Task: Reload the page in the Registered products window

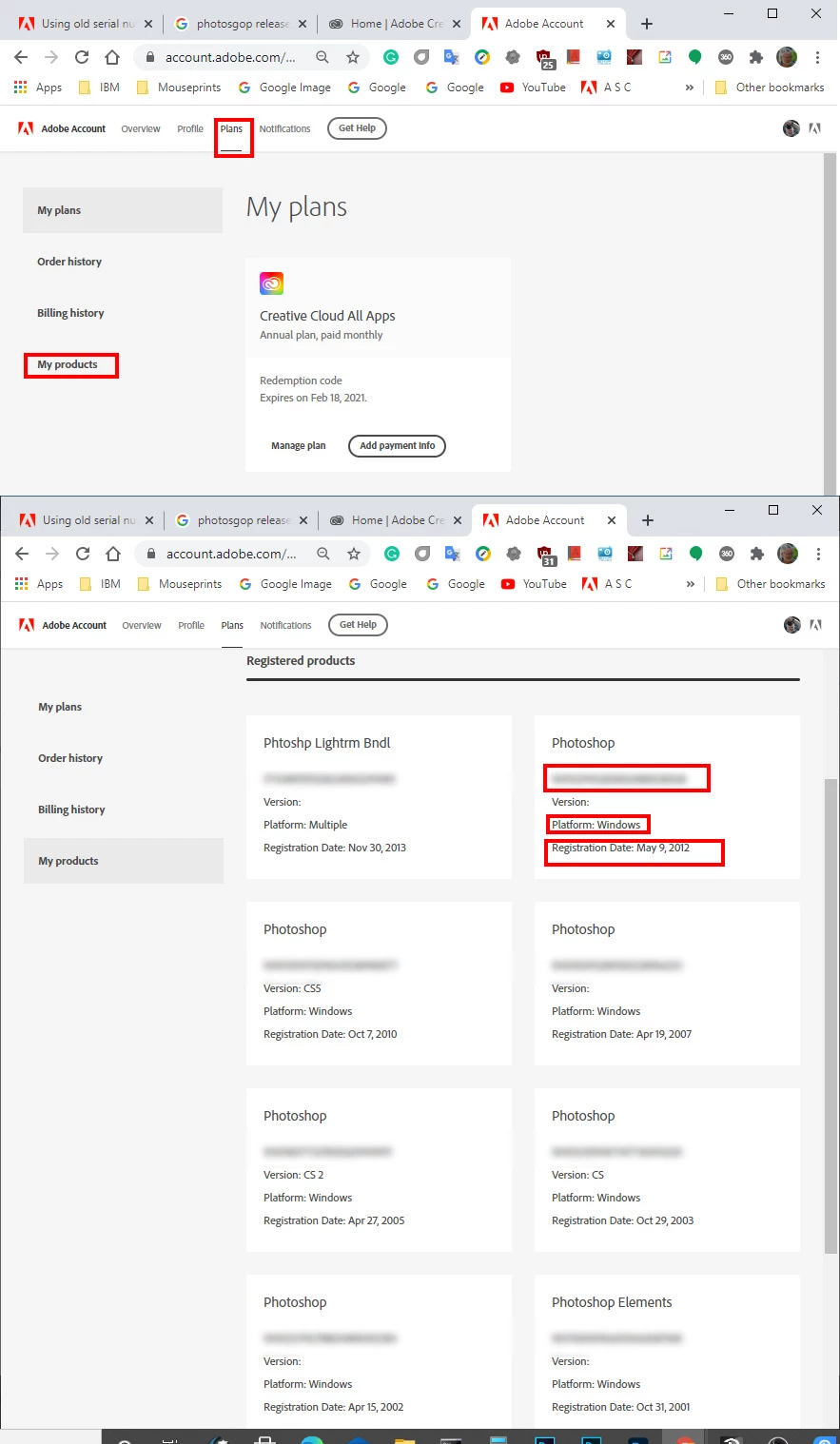Action: pyautogui.click(x=83, y=554)
